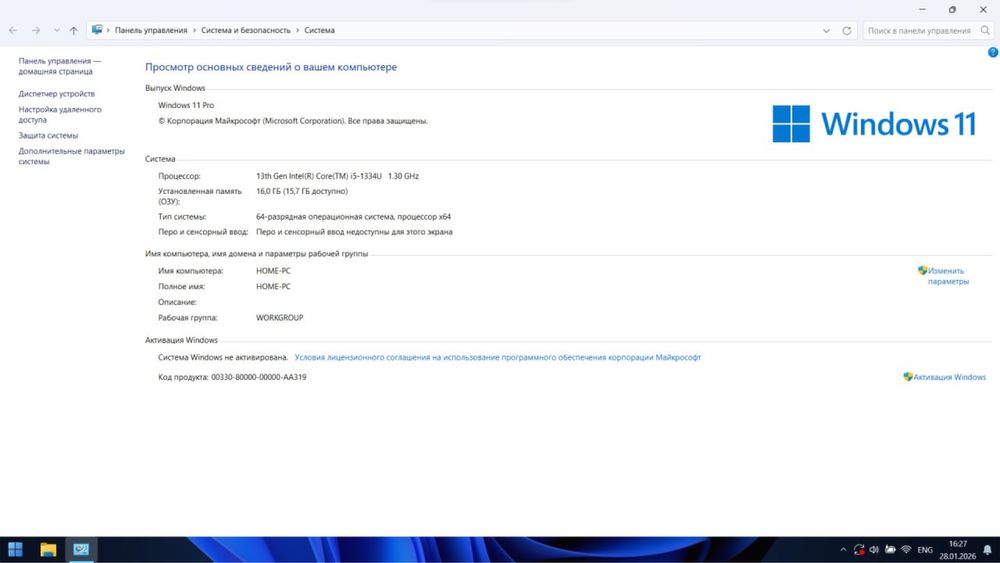Open the Microsoft license terms link
1000x563 pixels.
pos(497,358)
